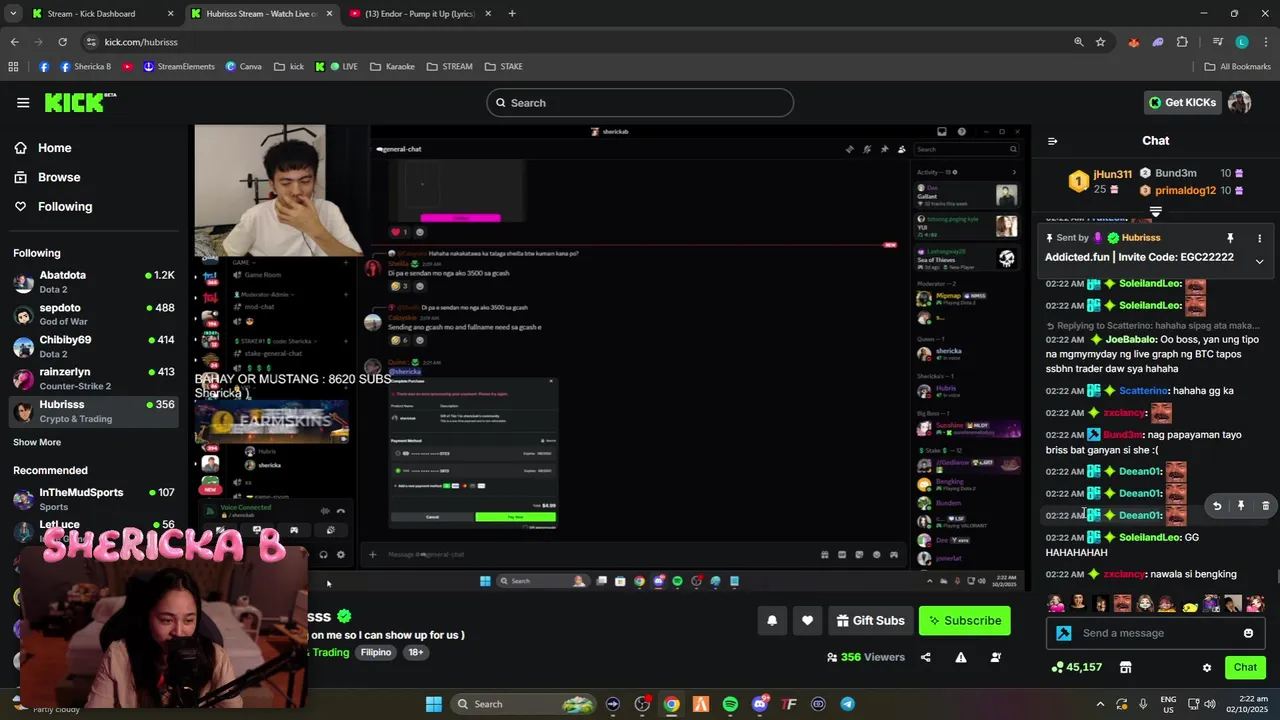Open Chibiby69's channel
Image resolution: width=1280 pixels, height=720 pixels.
94,346
